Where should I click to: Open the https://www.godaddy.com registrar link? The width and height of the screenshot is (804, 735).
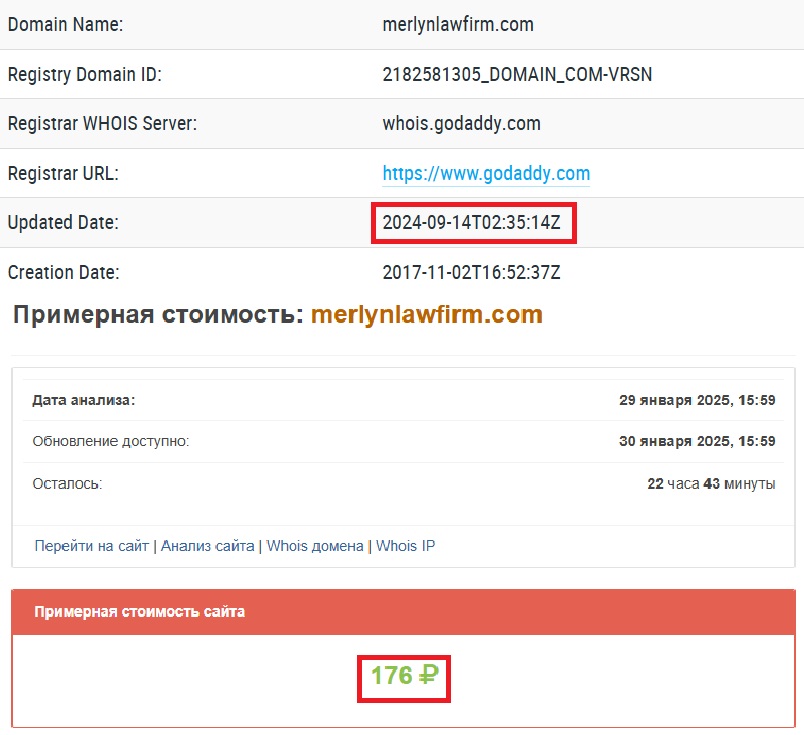click(486, 174)
